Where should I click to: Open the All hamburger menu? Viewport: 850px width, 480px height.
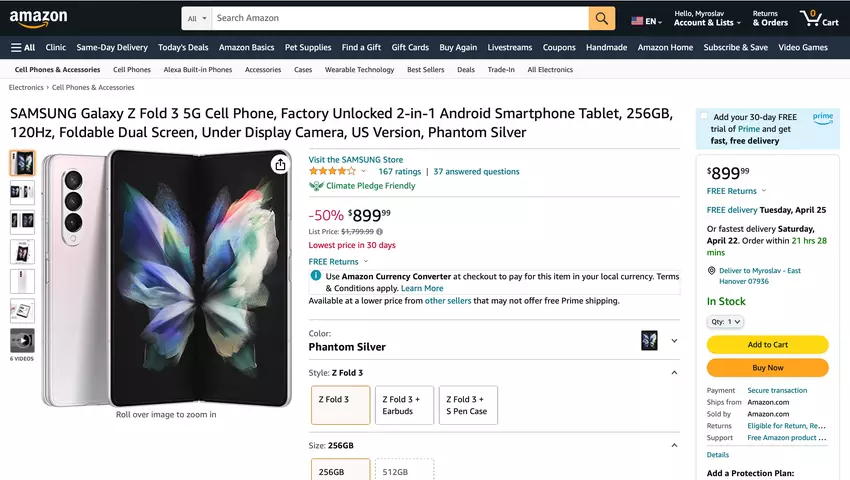[23, 47]
